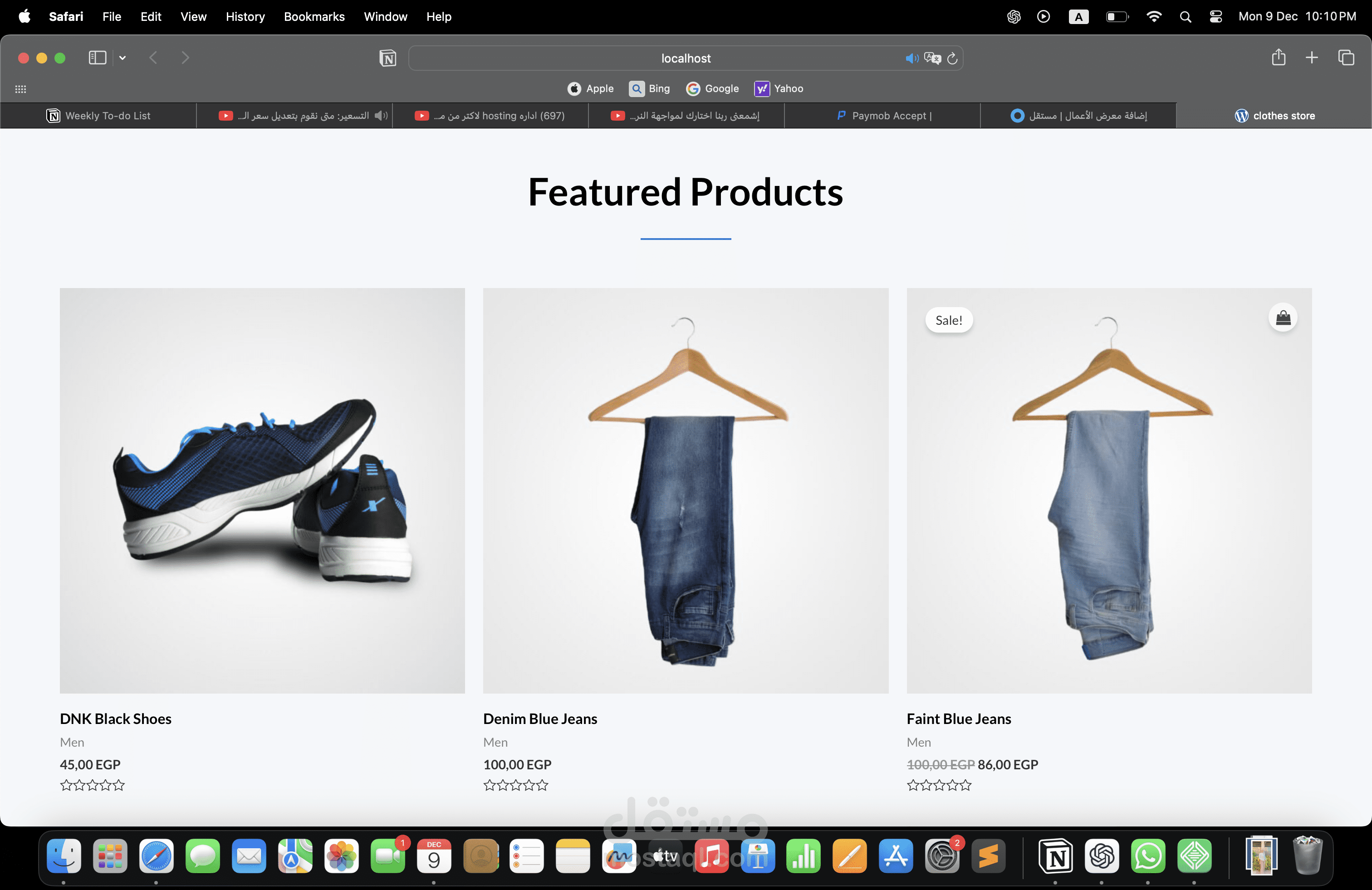Open the Denim Blue Jeans product link
The height and width of the screenshot is (890, 1372).
539,719
